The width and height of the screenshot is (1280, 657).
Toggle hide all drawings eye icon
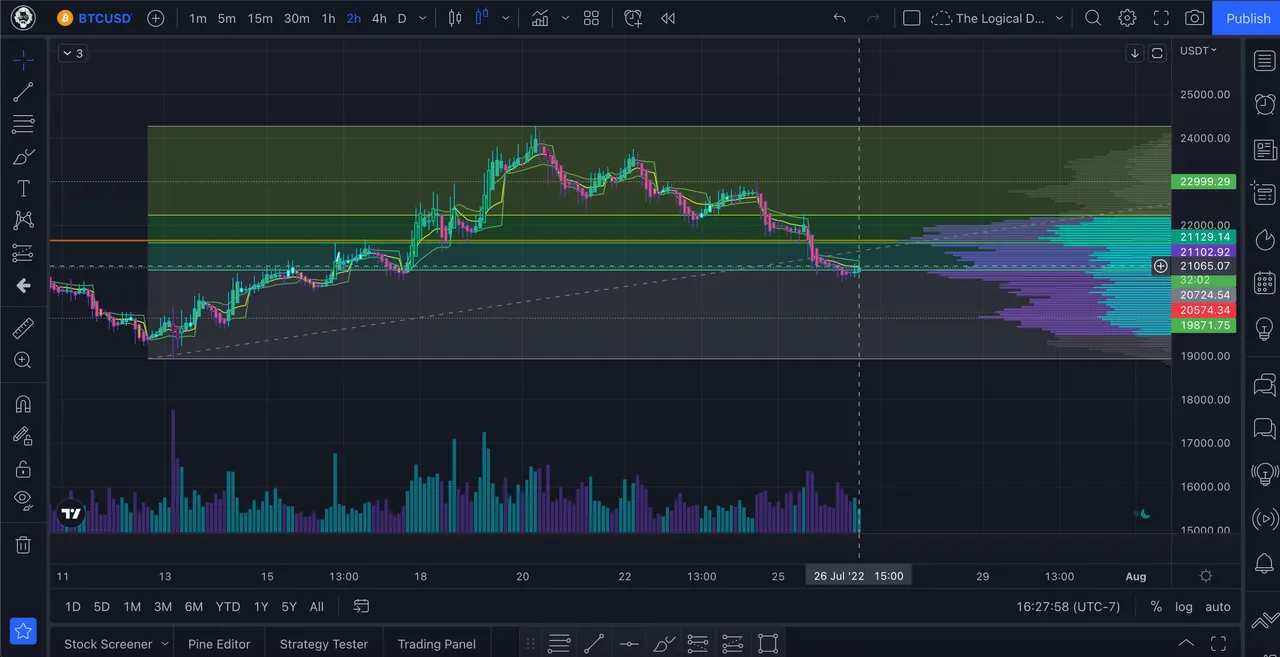coord(23,500)
